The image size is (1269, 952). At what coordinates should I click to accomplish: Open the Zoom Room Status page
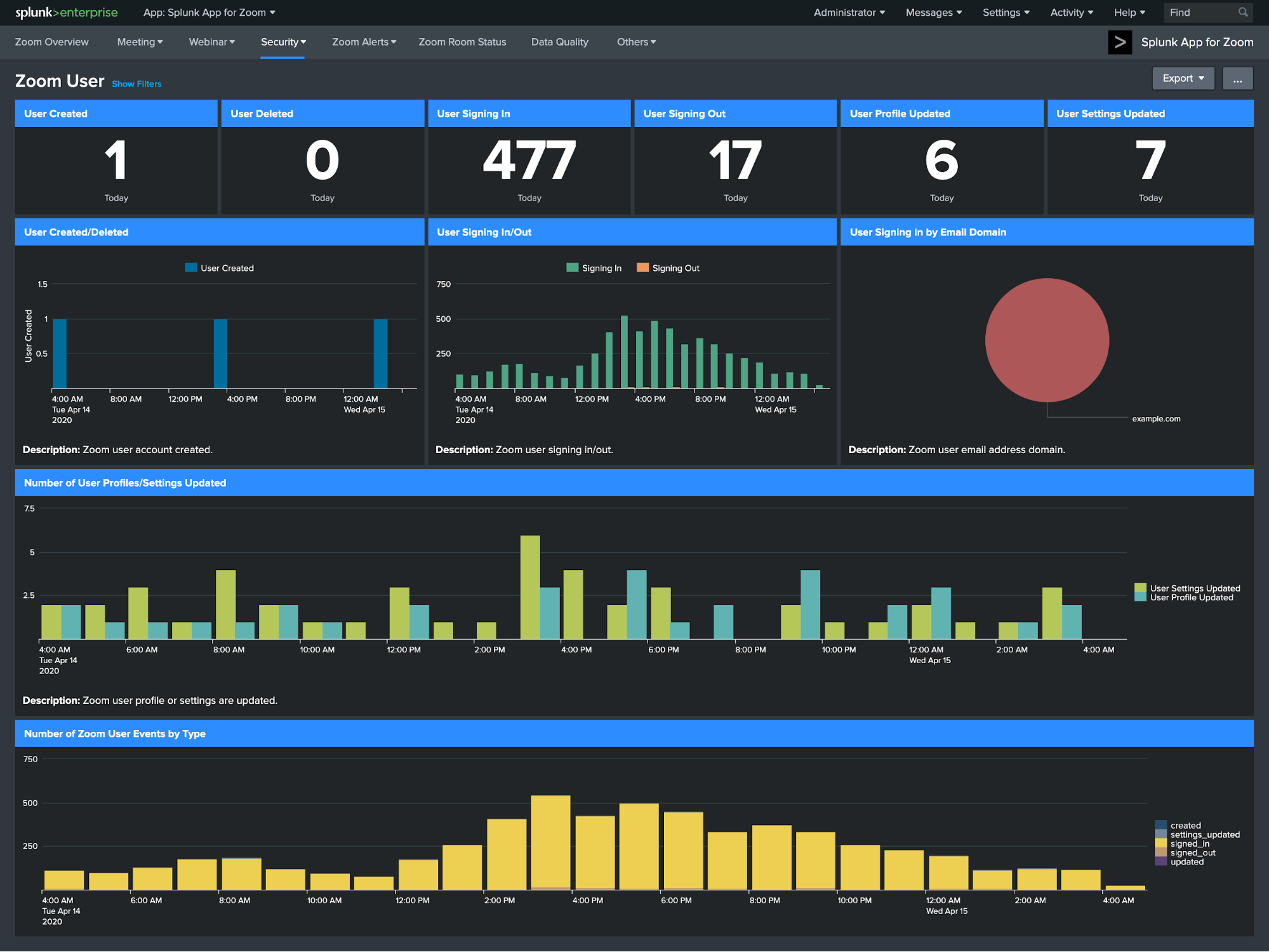pyautogui.click(x=462, y=42)
